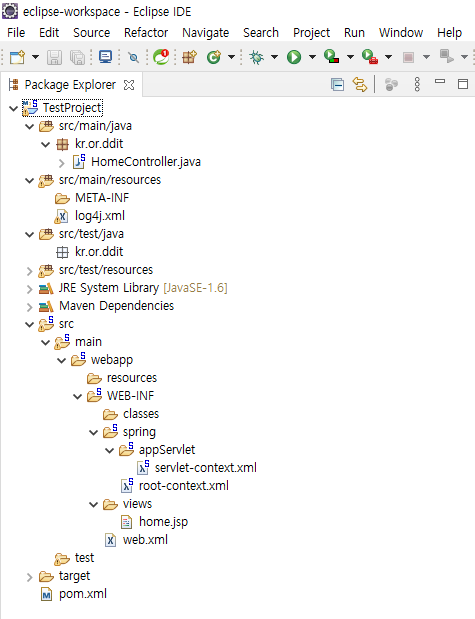Select the Package Explorer tab
475x619 pixels.
click(70, 85)
